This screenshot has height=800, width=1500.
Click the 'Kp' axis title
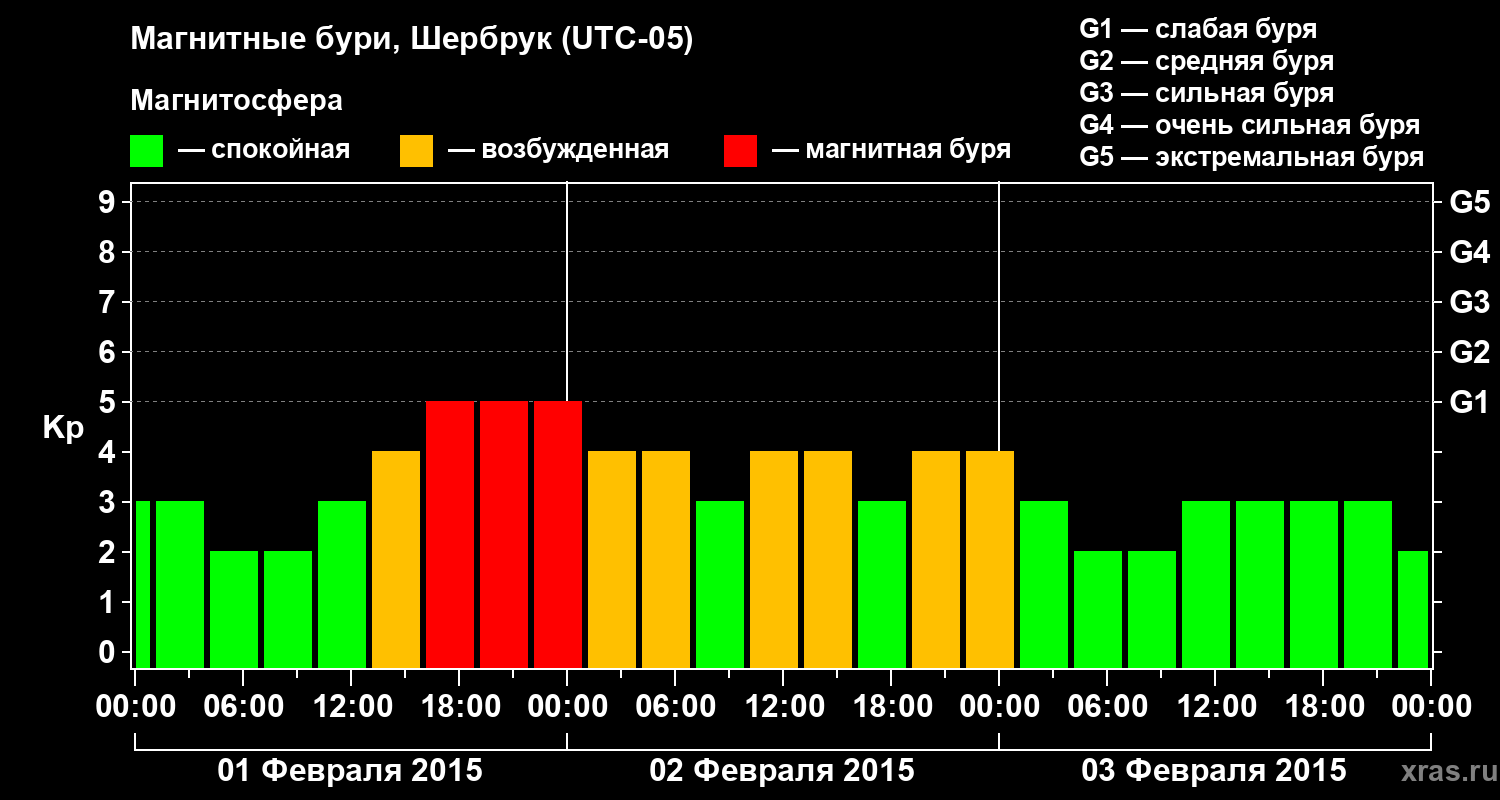click(x=63, y=428)
